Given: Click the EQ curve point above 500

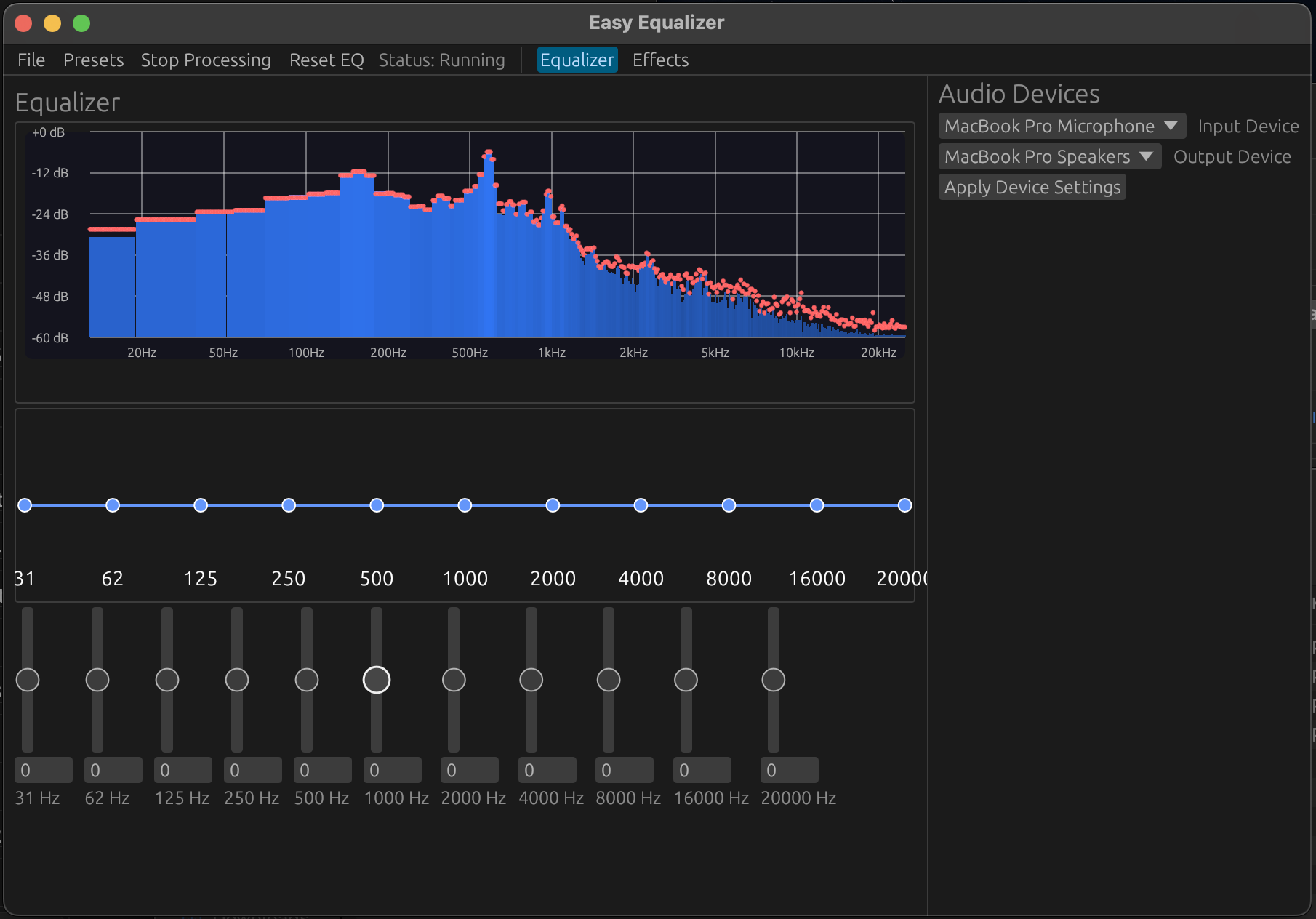Looking at the screenshot, I should pos(377,505).
